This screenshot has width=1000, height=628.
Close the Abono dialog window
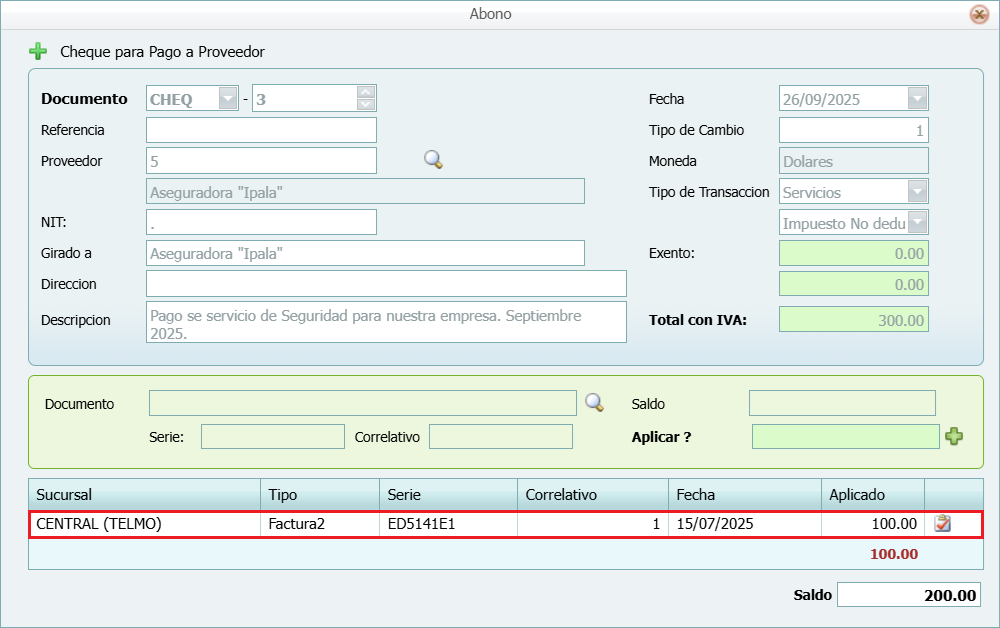pyautogui.click(x=979, y=14)
